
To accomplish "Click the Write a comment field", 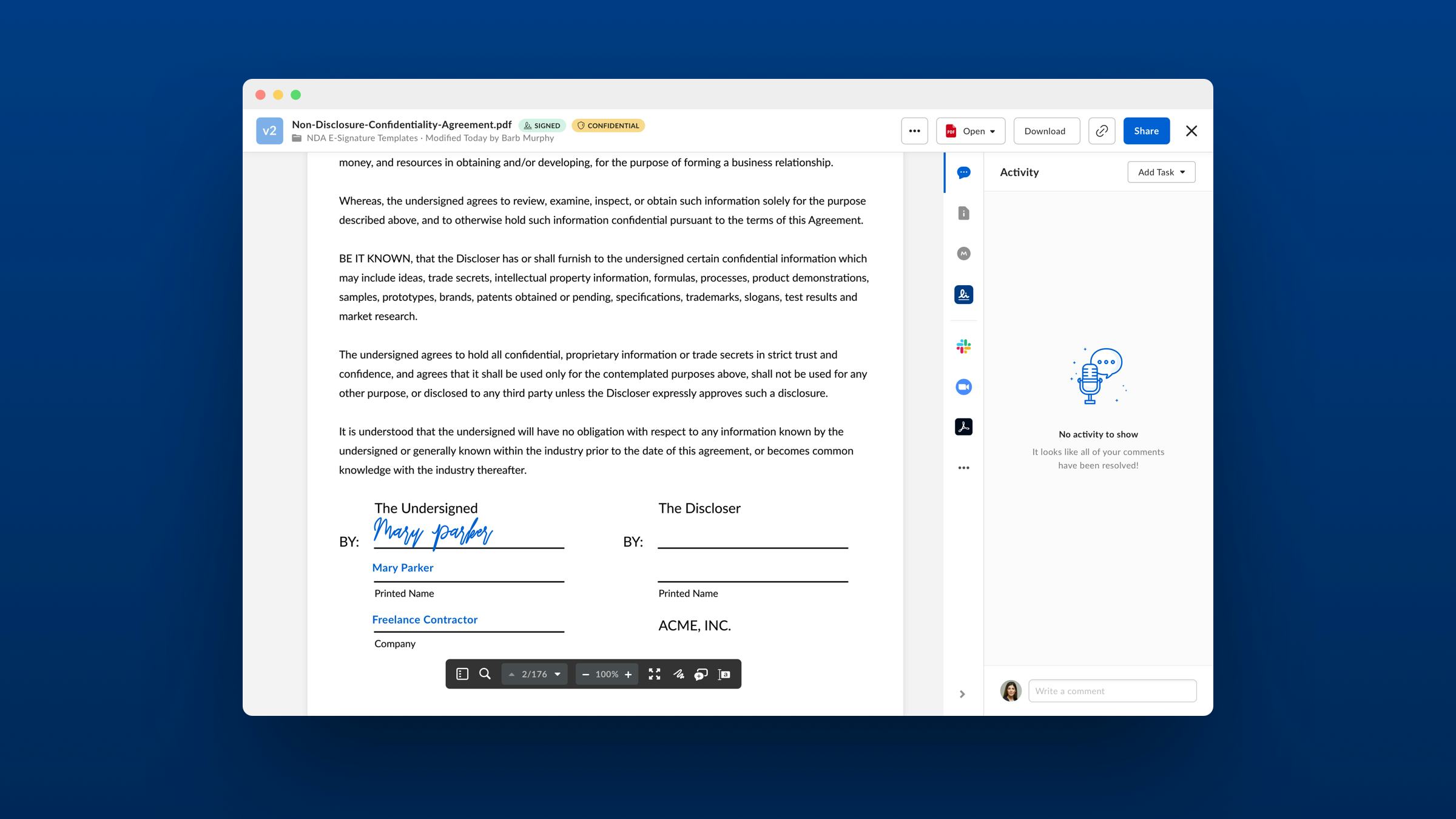I will click(x=1112, y=691).
